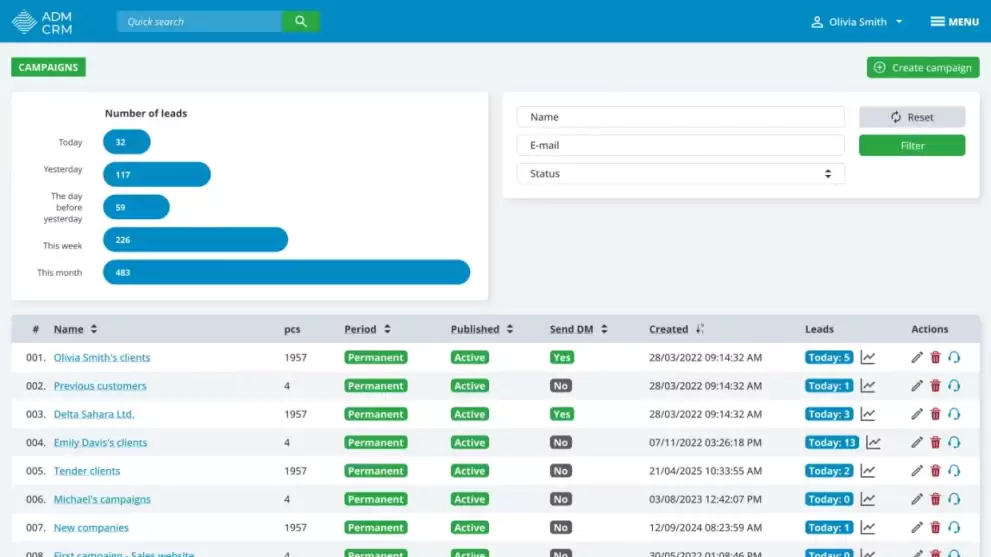The height and width of the screenshot is (557, 991).
Task: Open the Status filter dropdown
Action: [x=680, y=173]
